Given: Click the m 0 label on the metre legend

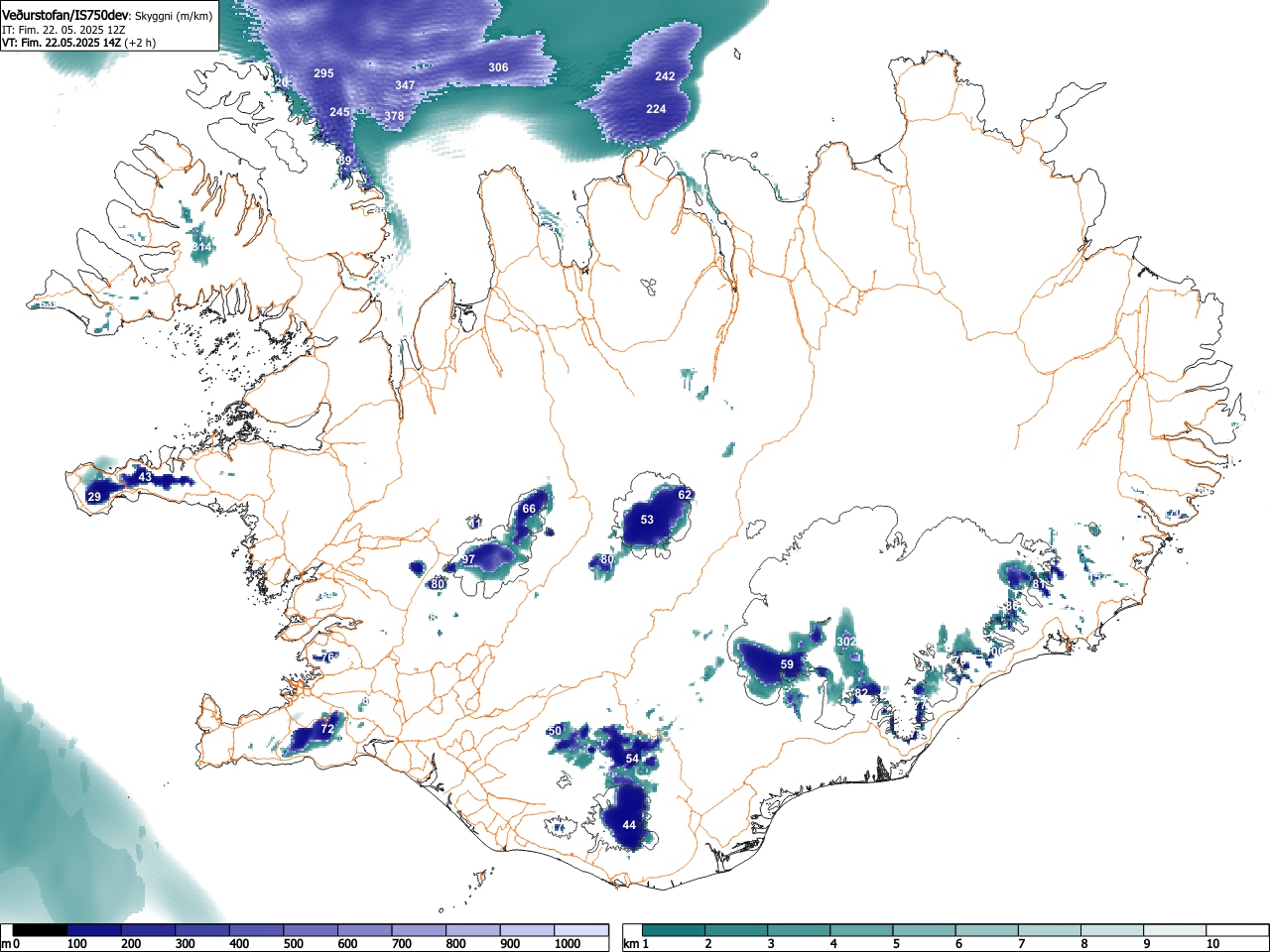Looking at the screenshot, I should [x=11, y=944].
